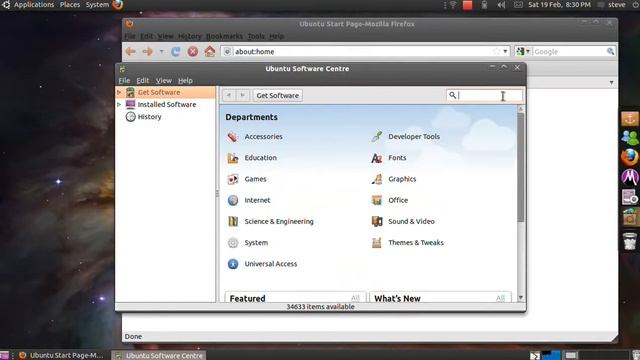Open the Graphics department icon

click(377, 179)
